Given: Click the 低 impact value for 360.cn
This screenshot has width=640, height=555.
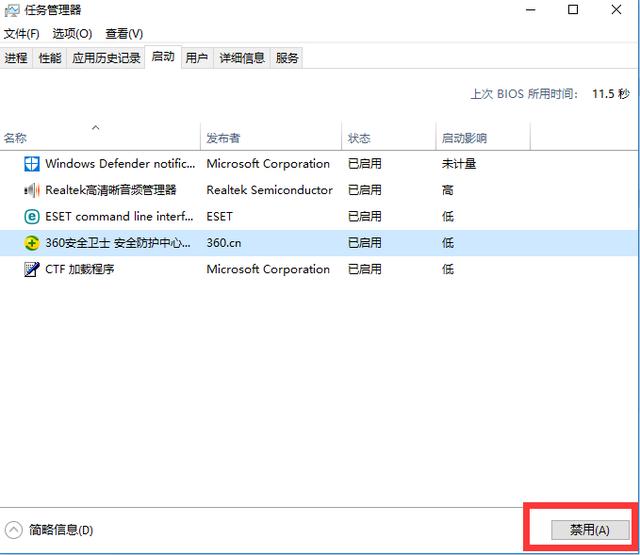Looking at the screenshot, I should [x=448, y=243].
